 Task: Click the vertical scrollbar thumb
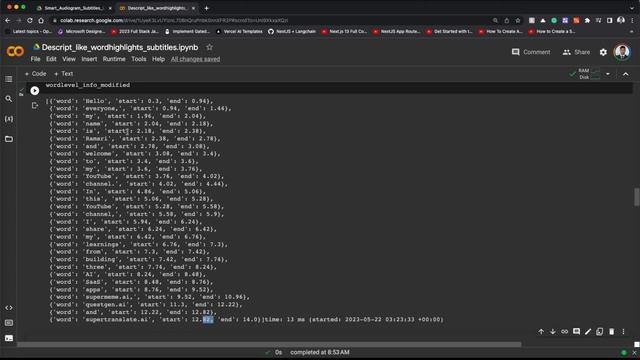pos(636,198)
